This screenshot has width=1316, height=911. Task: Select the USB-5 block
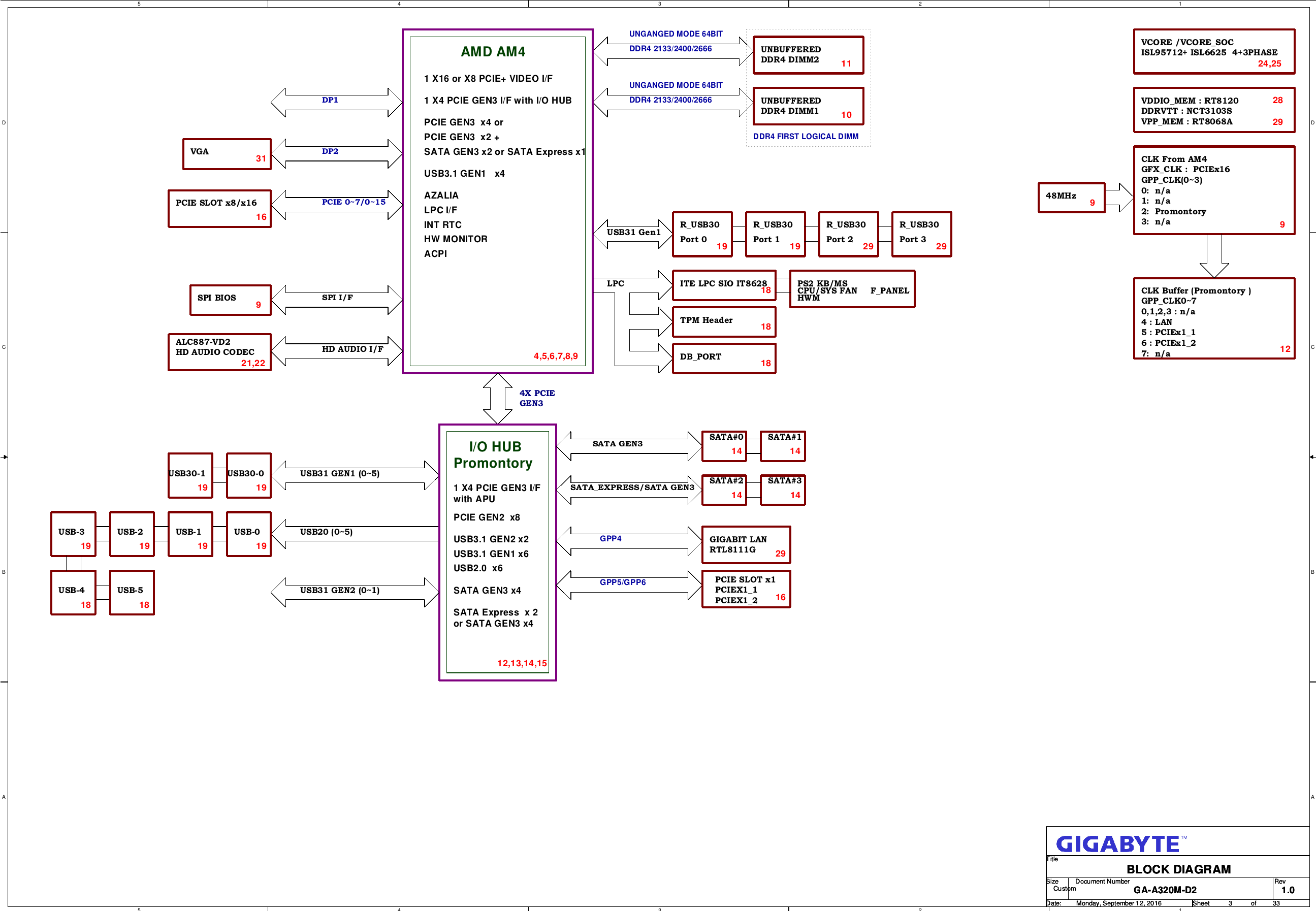[132, 593]
